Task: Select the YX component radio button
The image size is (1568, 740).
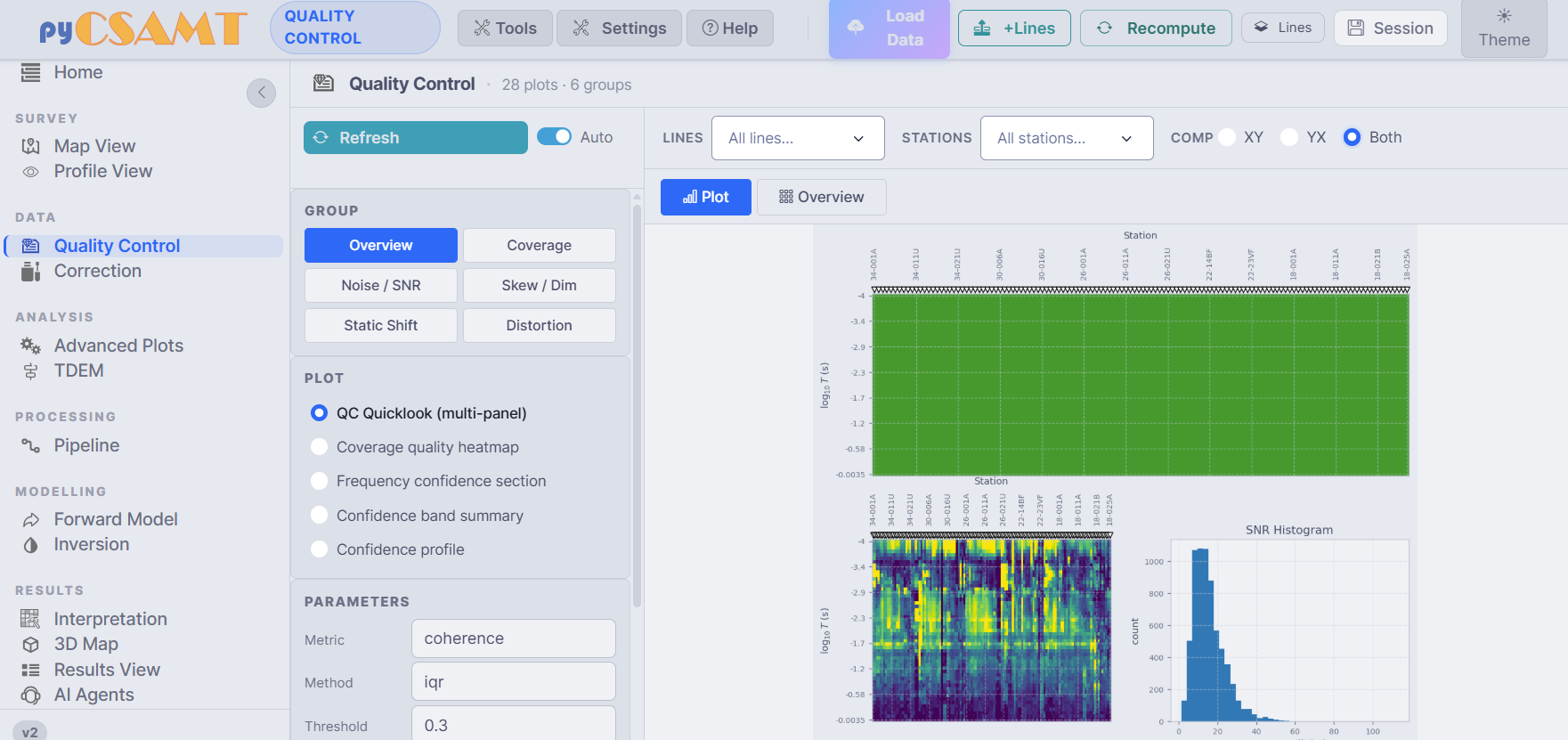Action: (x=1289, y=137)
